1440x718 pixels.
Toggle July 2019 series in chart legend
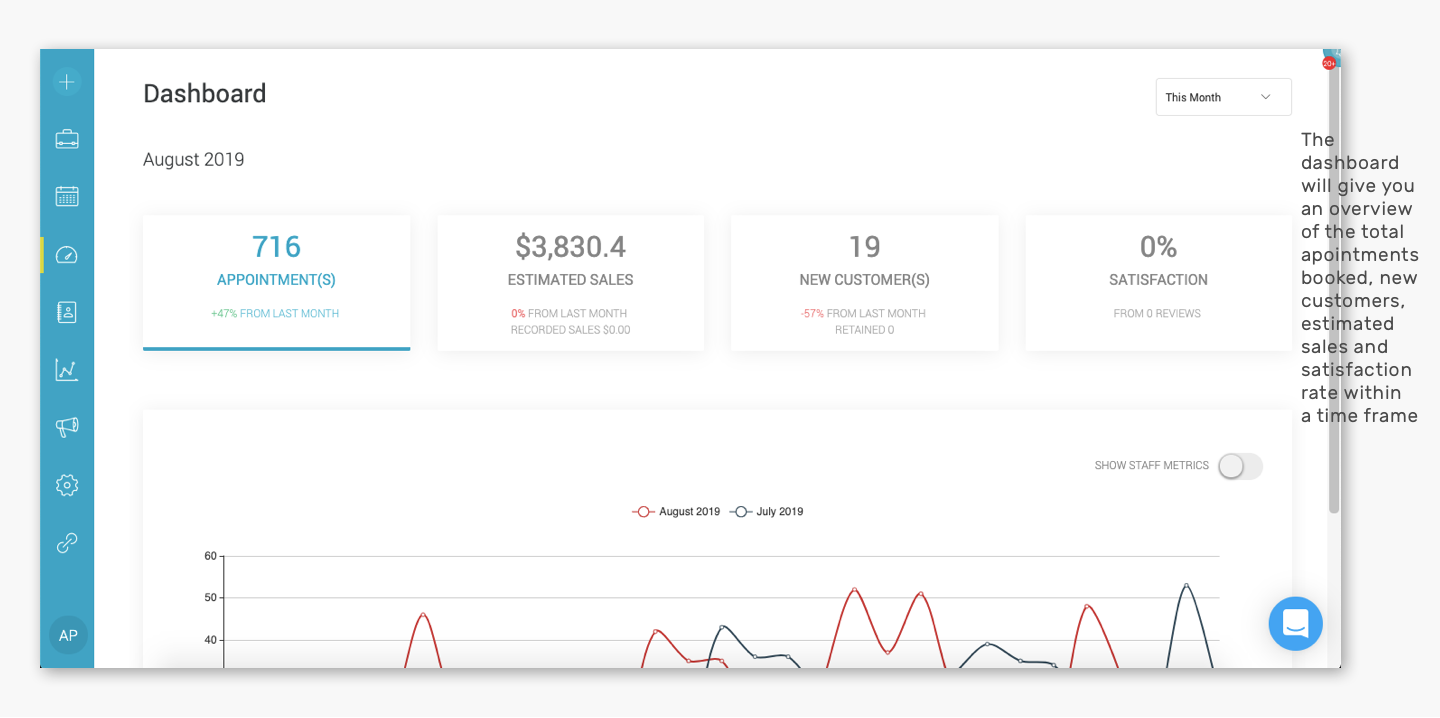[767, 512]
